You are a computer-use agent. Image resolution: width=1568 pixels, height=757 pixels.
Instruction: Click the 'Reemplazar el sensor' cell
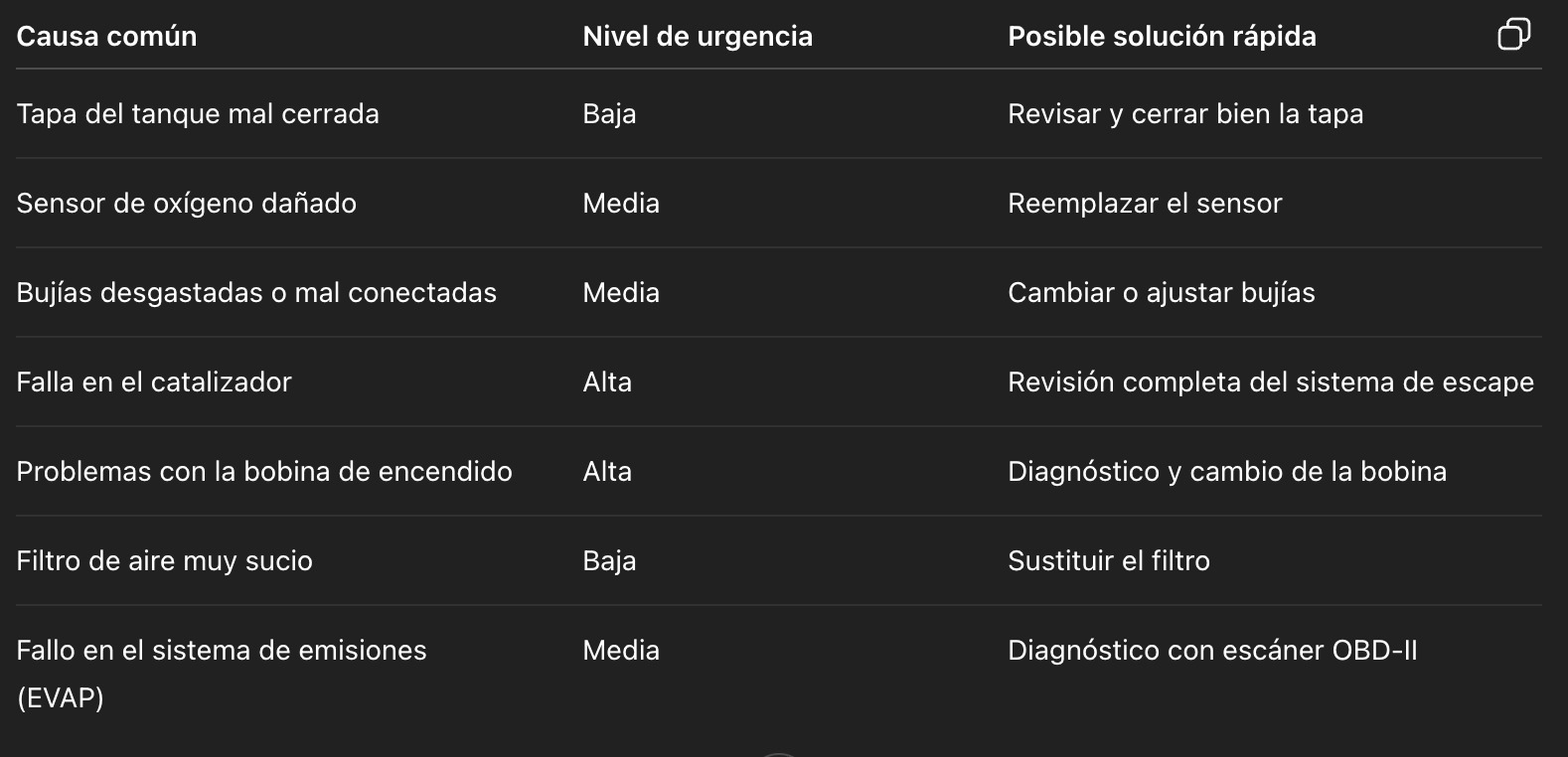(1145, 204)
